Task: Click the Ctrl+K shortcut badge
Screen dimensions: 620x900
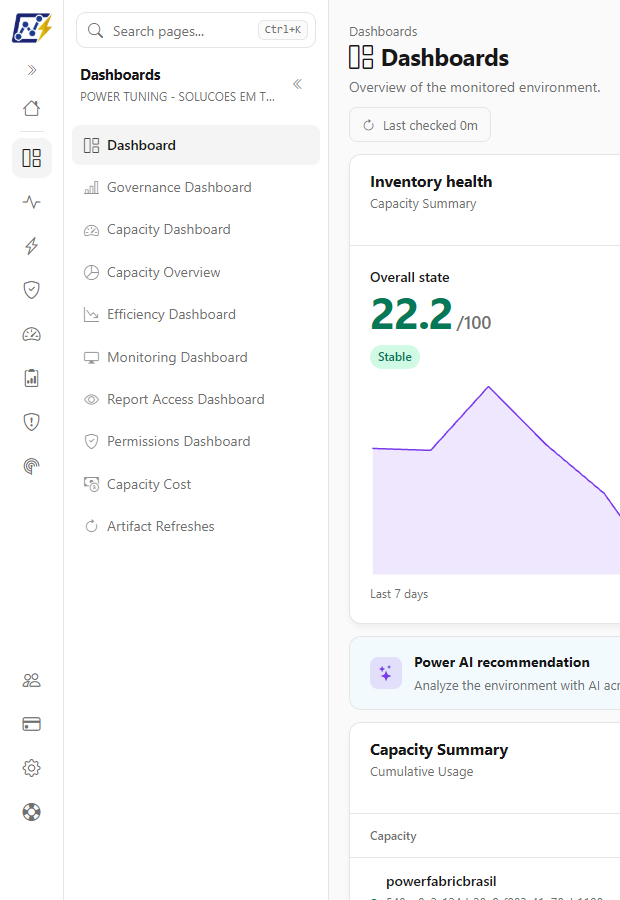Action: pos(282,30)
